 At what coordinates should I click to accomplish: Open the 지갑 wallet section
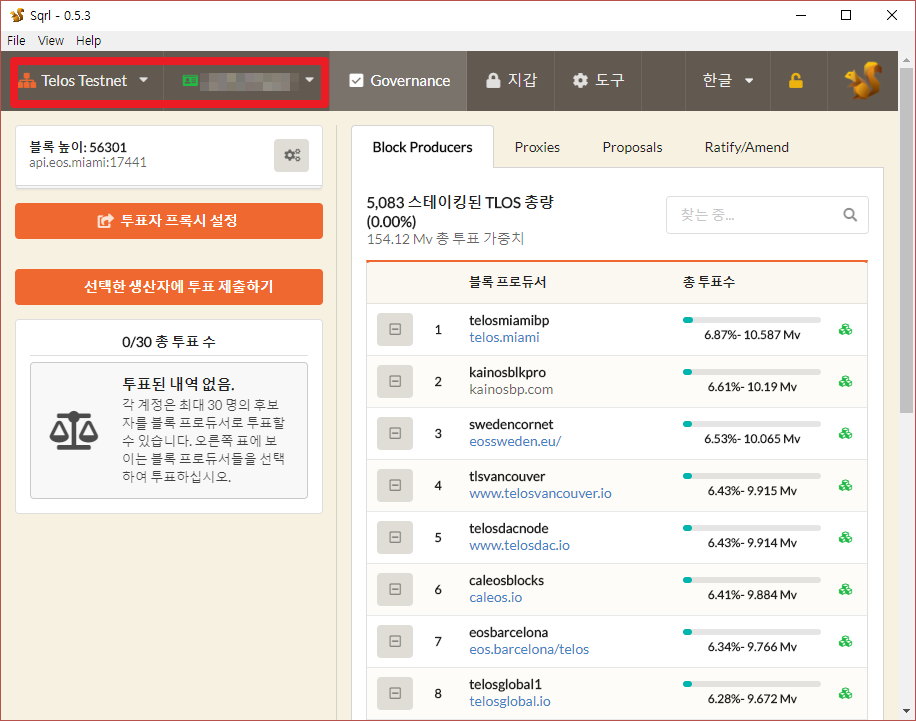point(511,81)
